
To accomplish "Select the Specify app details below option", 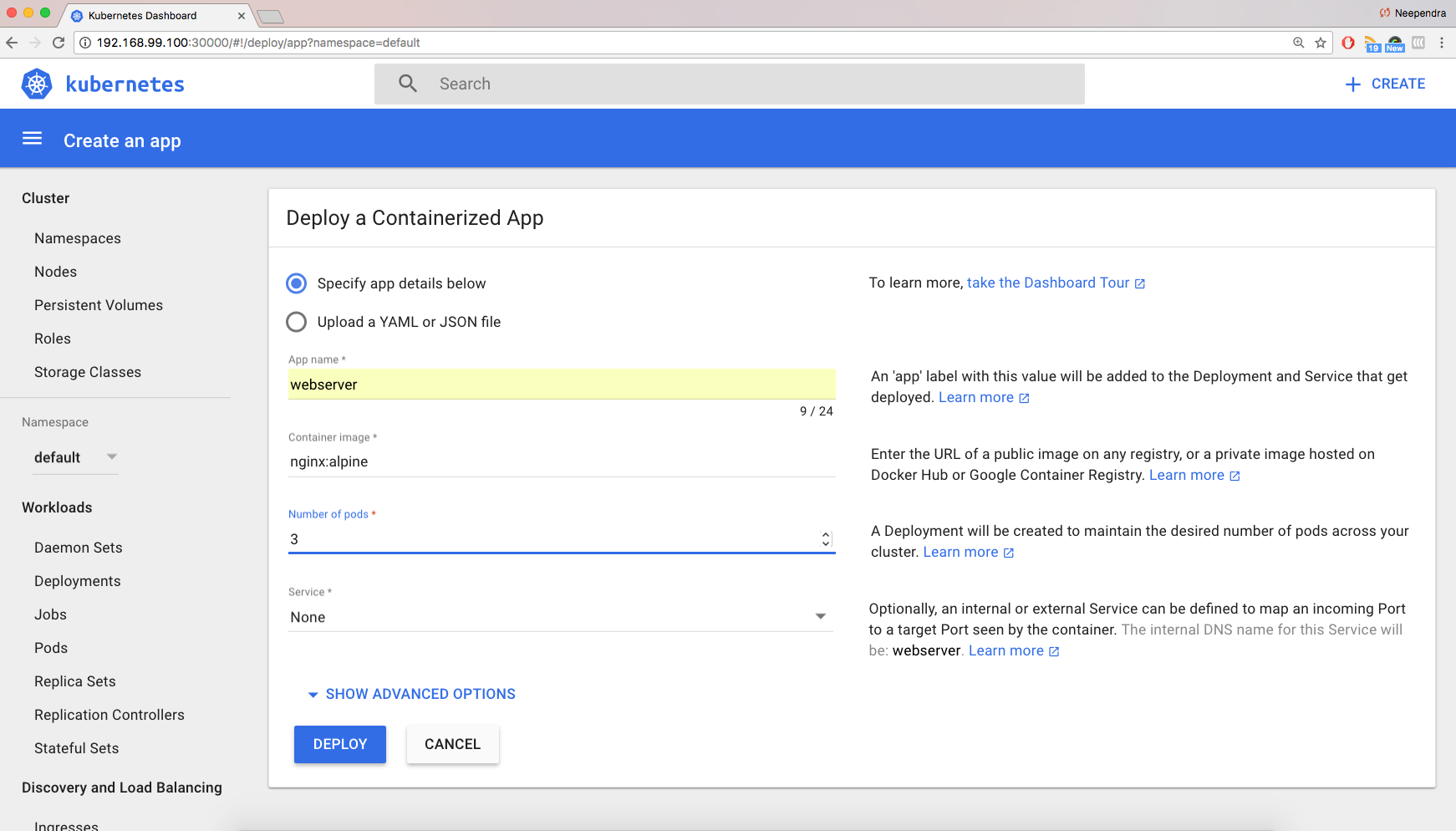I will click(x=296, y=283).
